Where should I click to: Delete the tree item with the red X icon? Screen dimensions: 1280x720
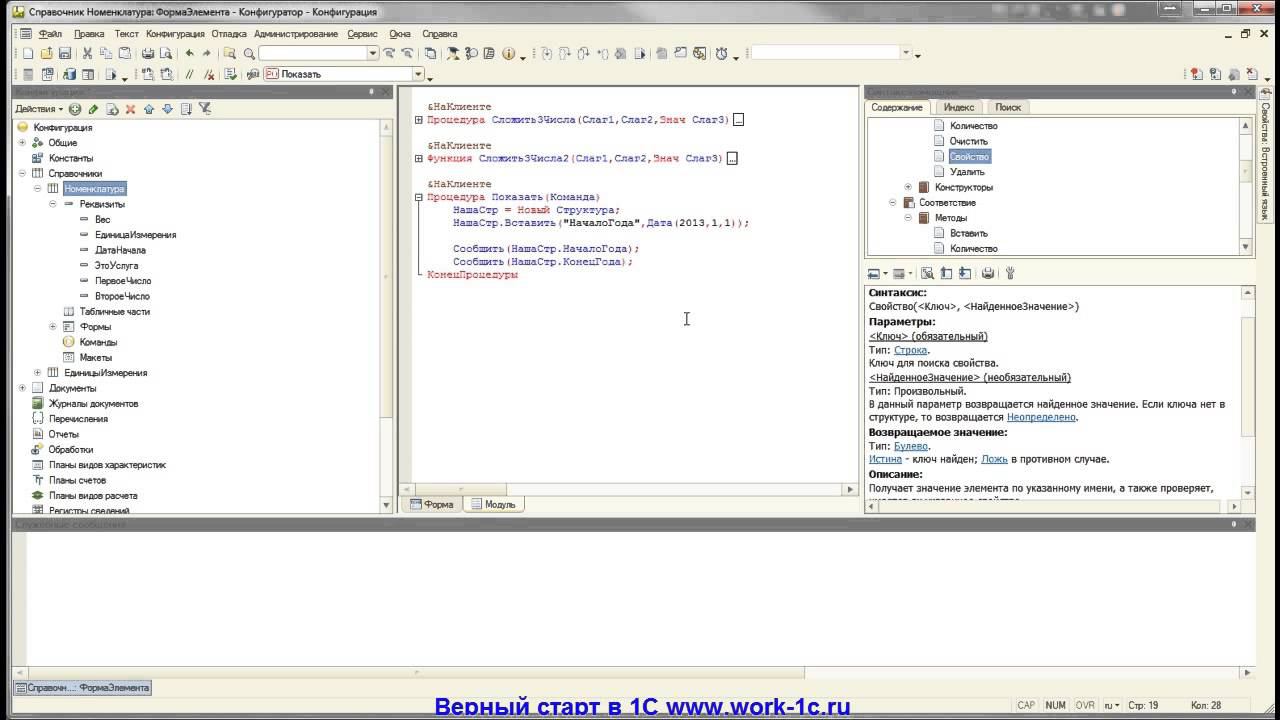[x=130, y=109]
